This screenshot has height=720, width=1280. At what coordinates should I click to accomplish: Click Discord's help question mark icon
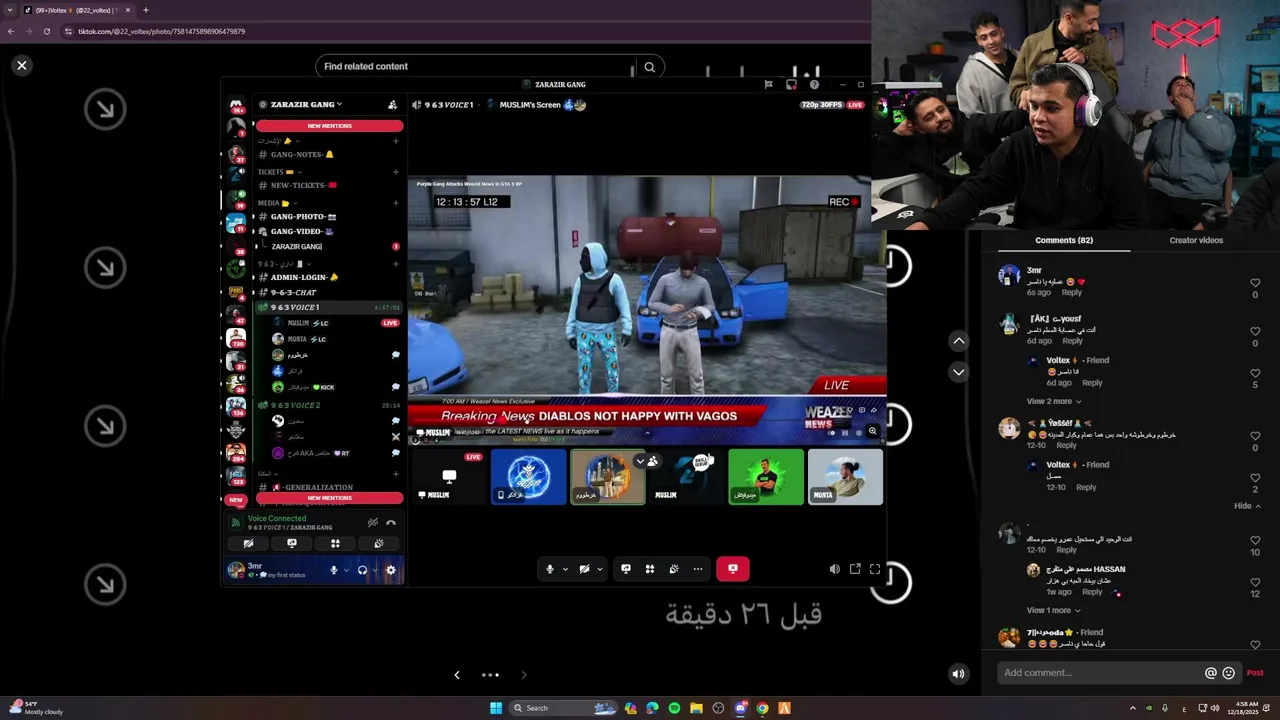(x=814, y=85)
